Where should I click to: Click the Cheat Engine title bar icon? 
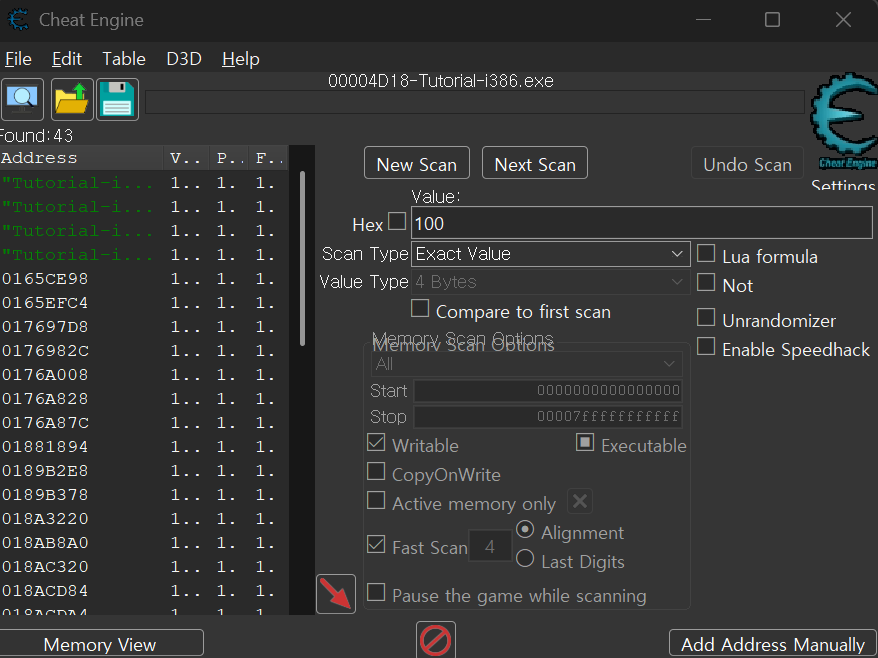pyautogui.click(x=18, y=20)
